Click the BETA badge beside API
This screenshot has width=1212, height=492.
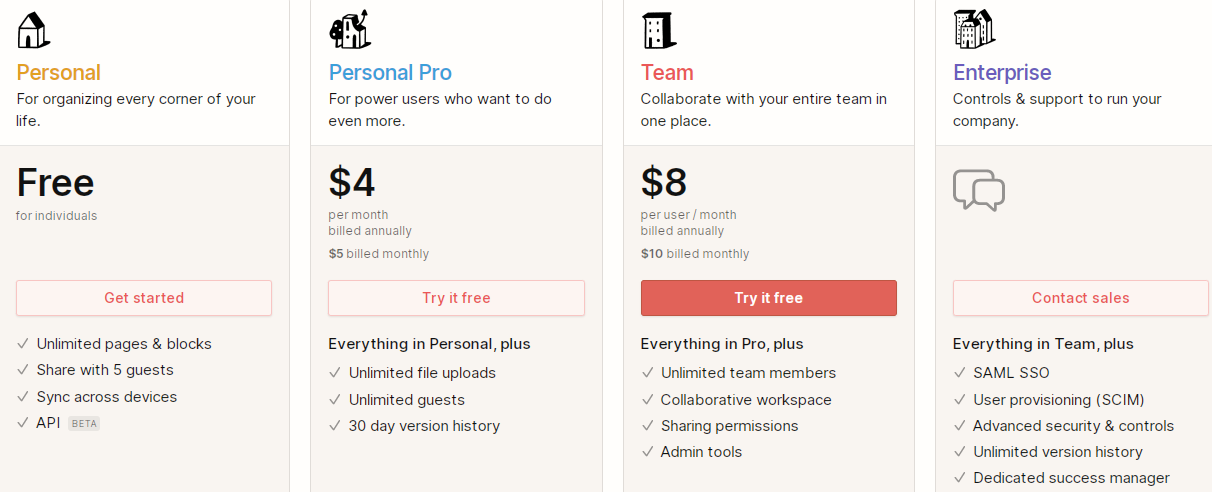tap(84, 423)
